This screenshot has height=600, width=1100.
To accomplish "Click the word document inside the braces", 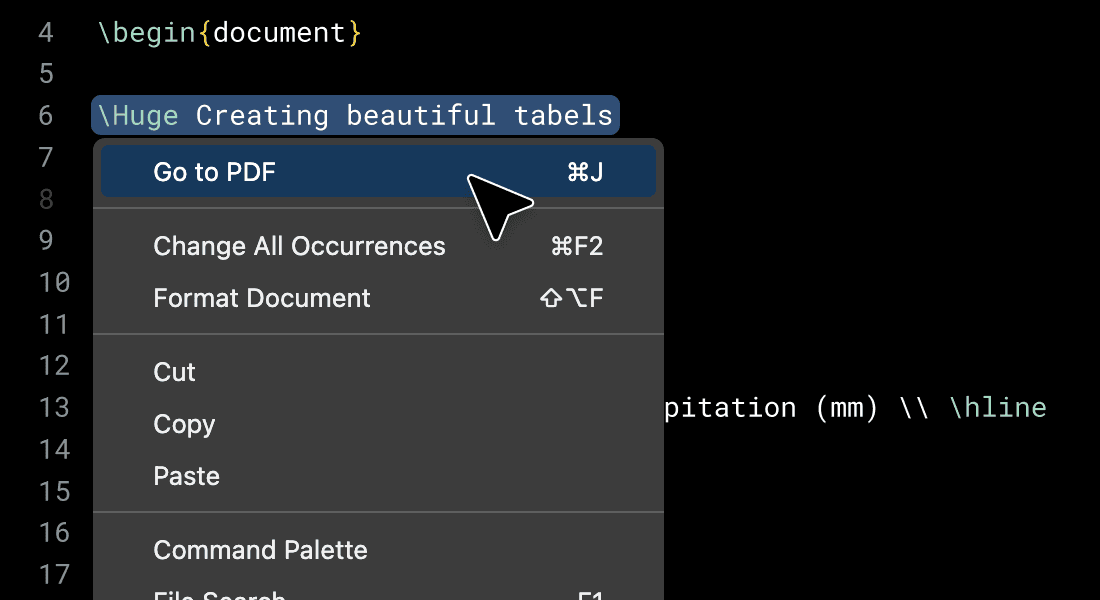I will pyautogui.click(x=279, y=33).
